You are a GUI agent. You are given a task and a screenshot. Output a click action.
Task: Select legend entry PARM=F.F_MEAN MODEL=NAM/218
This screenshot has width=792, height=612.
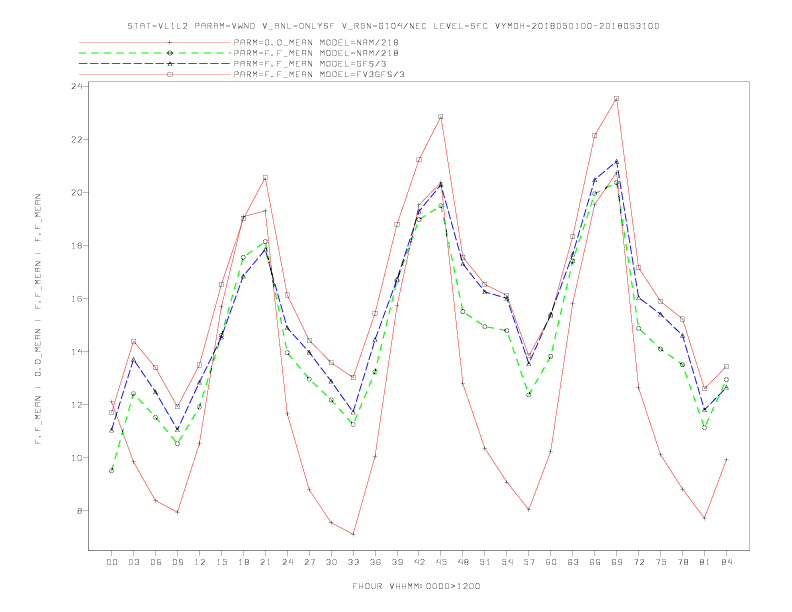pyautogui.click(x=316, y=53)
